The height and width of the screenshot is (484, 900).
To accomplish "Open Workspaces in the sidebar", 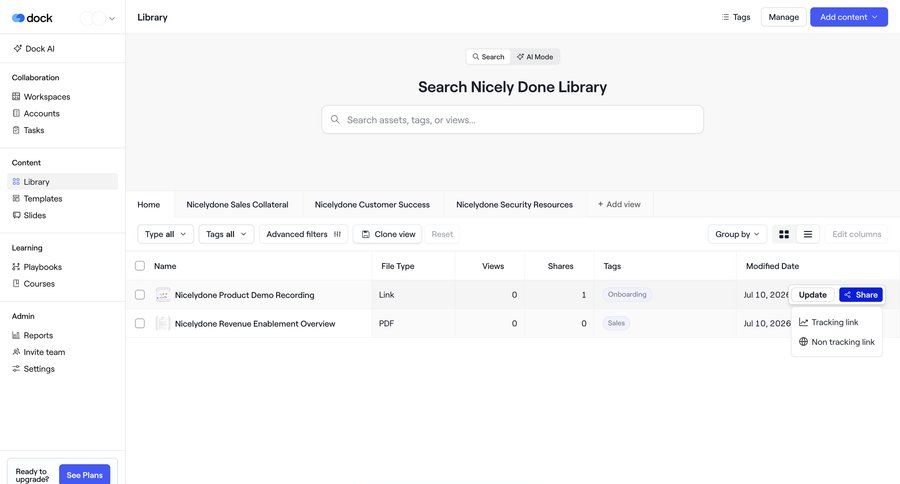I will 41,96.
